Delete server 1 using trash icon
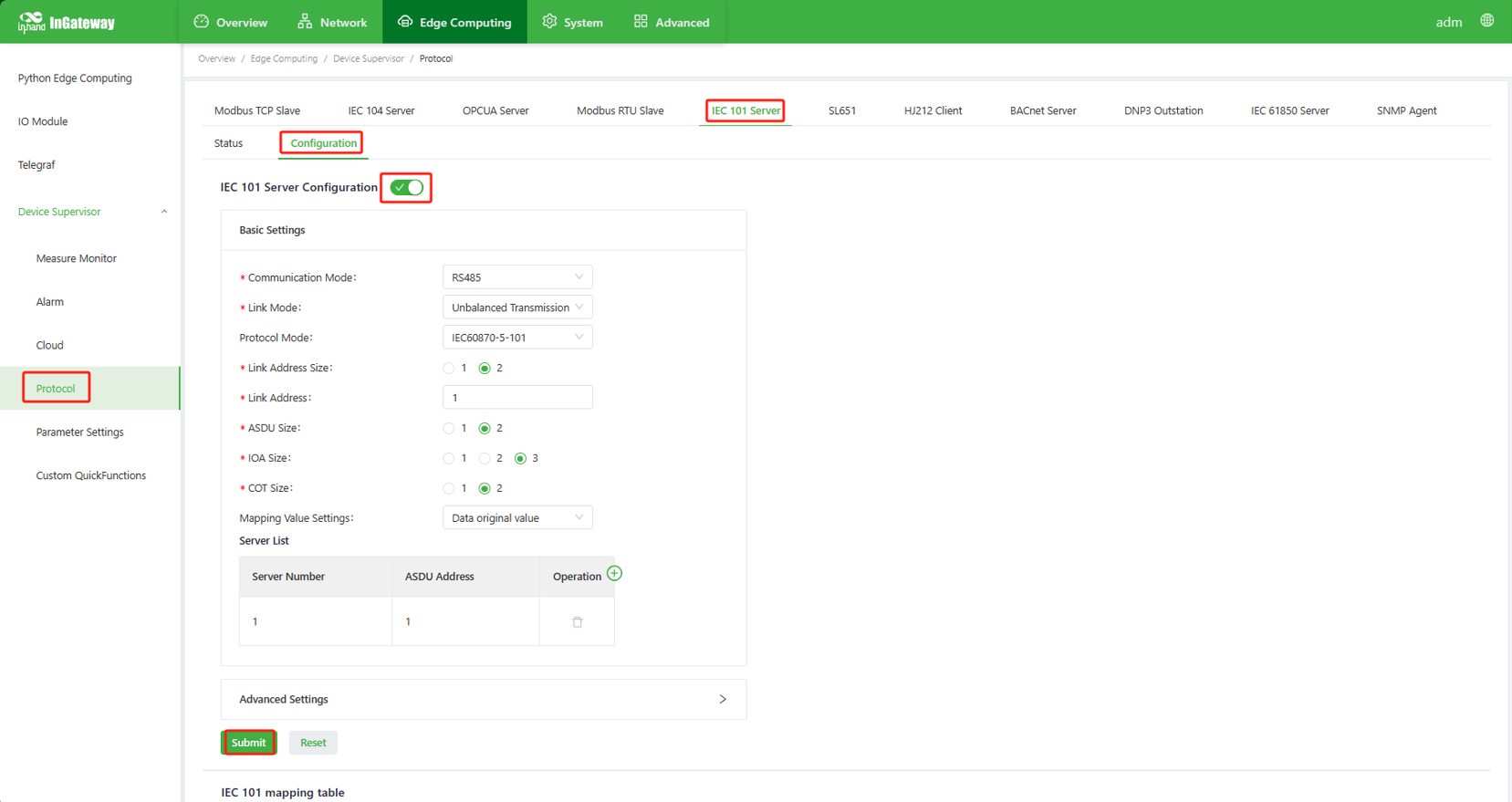 tap(577, 622)
